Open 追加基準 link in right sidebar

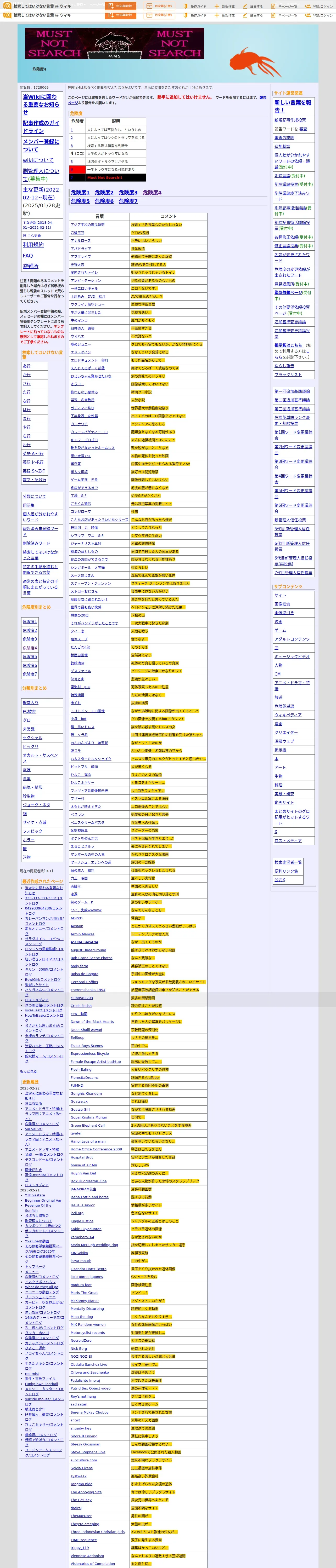click(282, 147)
